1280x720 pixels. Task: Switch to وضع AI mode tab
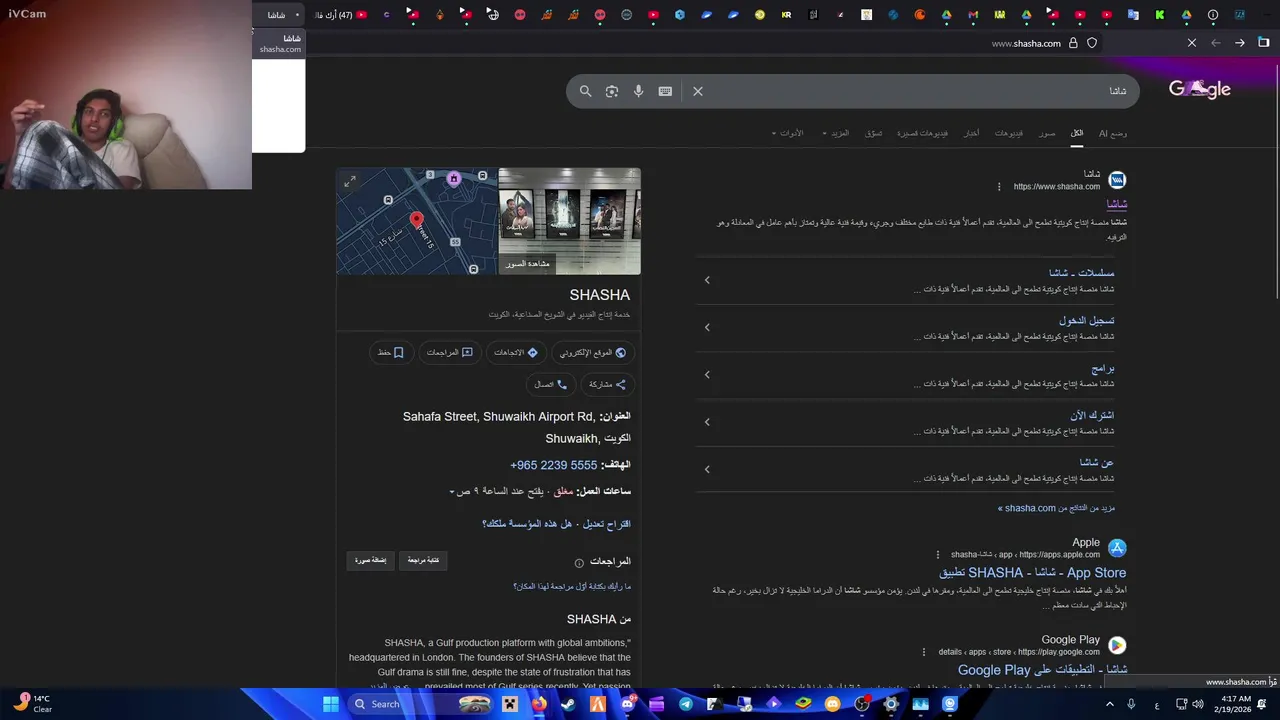pos(1113,133)
